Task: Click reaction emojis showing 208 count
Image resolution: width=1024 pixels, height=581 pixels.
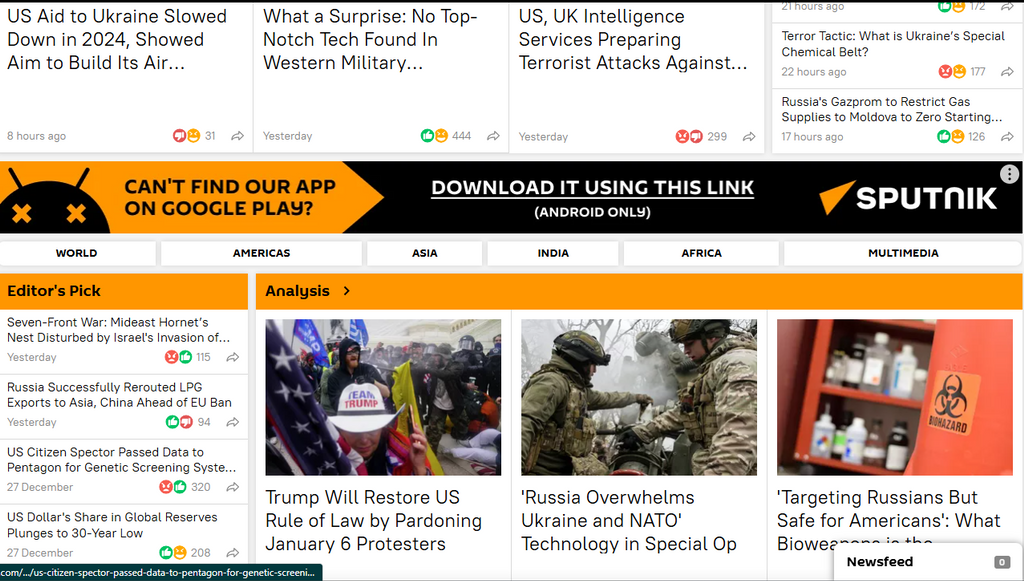Action: (173, 553)
